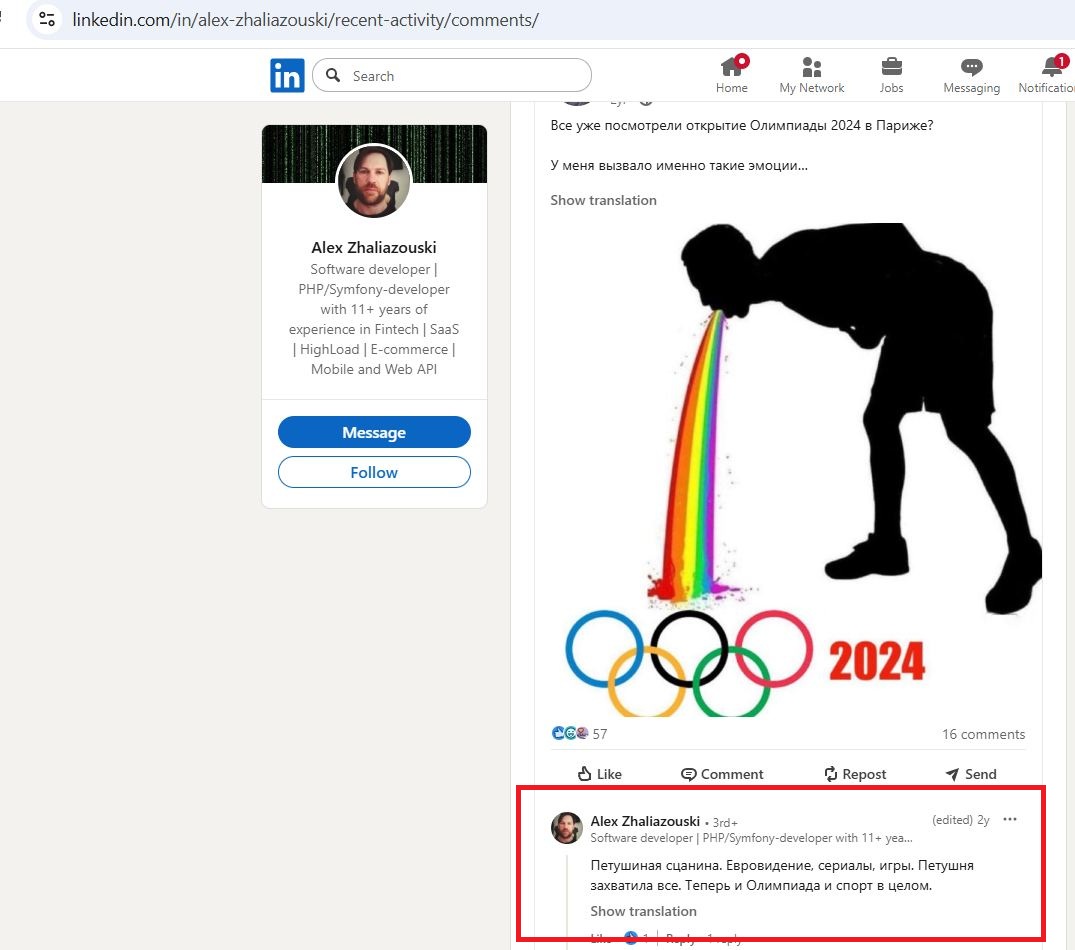
Task: Open the Alex Zhaliazouski name in the comment
Action: (x=645, y=820)
